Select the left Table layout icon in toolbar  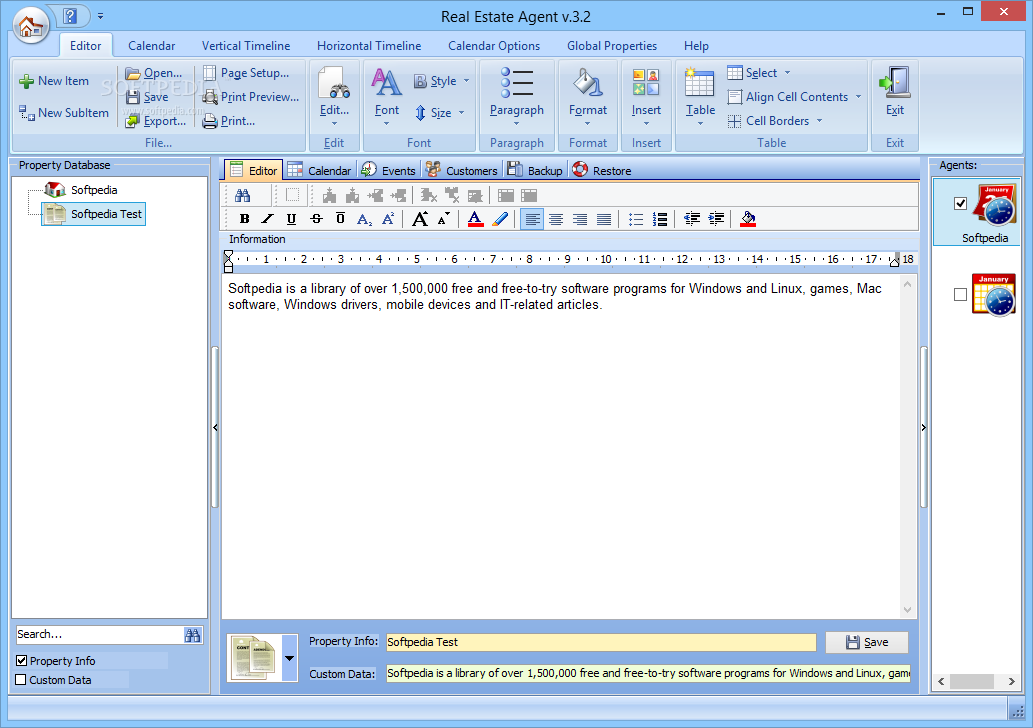click(506, 195)
